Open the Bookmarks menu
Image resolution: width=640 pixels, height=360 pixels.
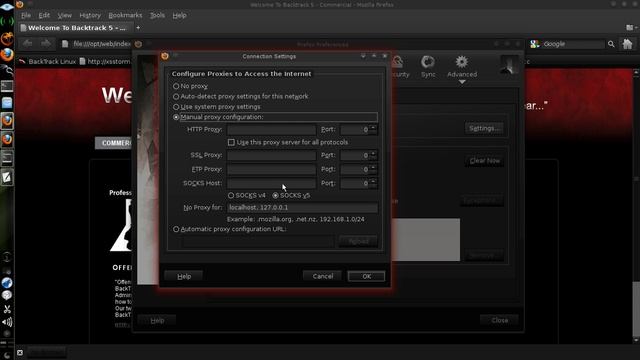click(125, 16)
